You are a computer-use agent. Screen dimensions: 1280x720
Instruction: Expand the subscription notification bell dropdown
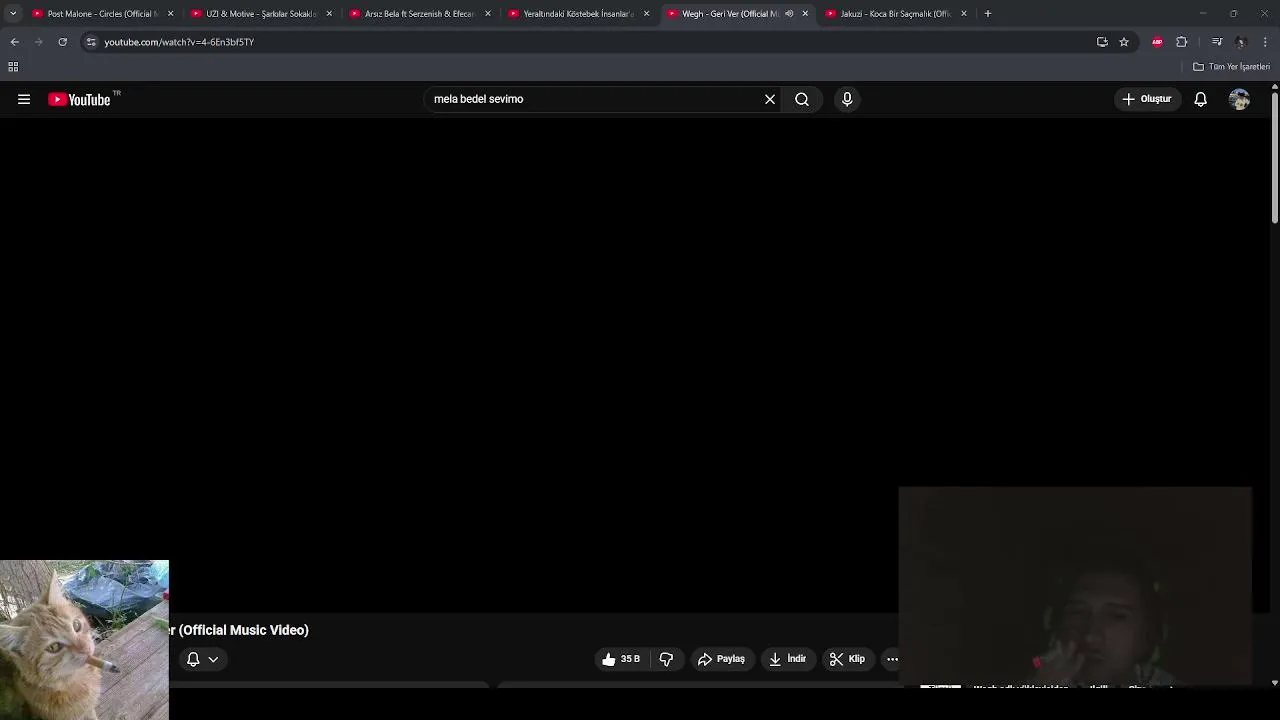(202, 659)
